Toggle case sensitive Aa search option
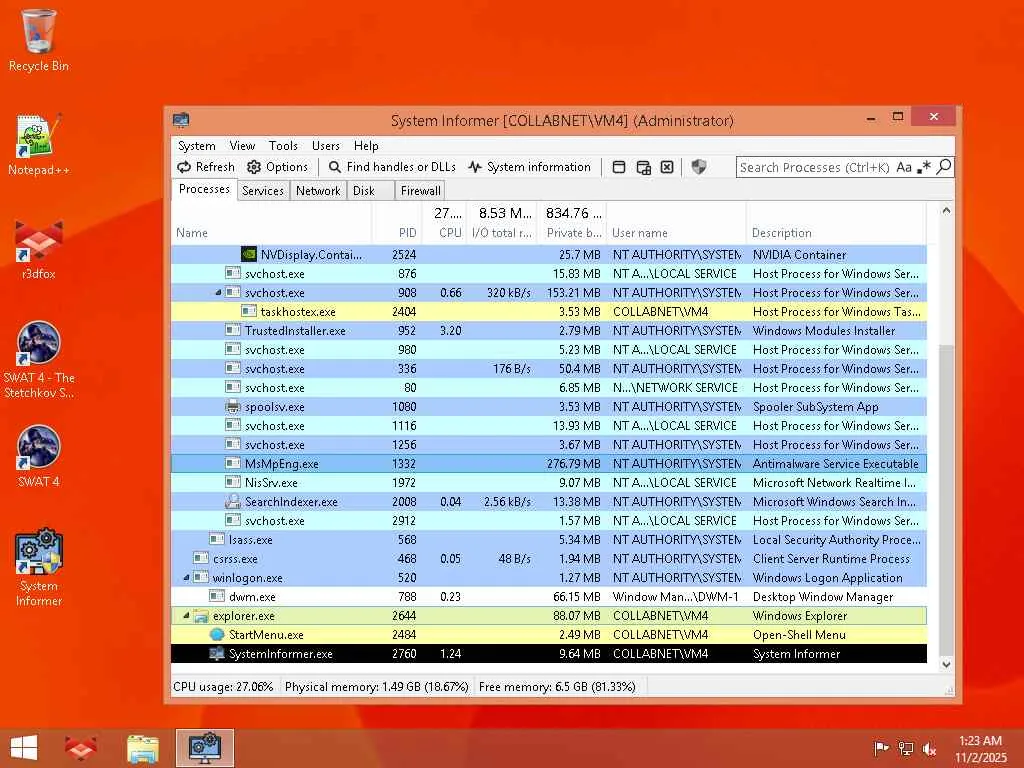Viewport: 1024px width, 768px height. 904,167
